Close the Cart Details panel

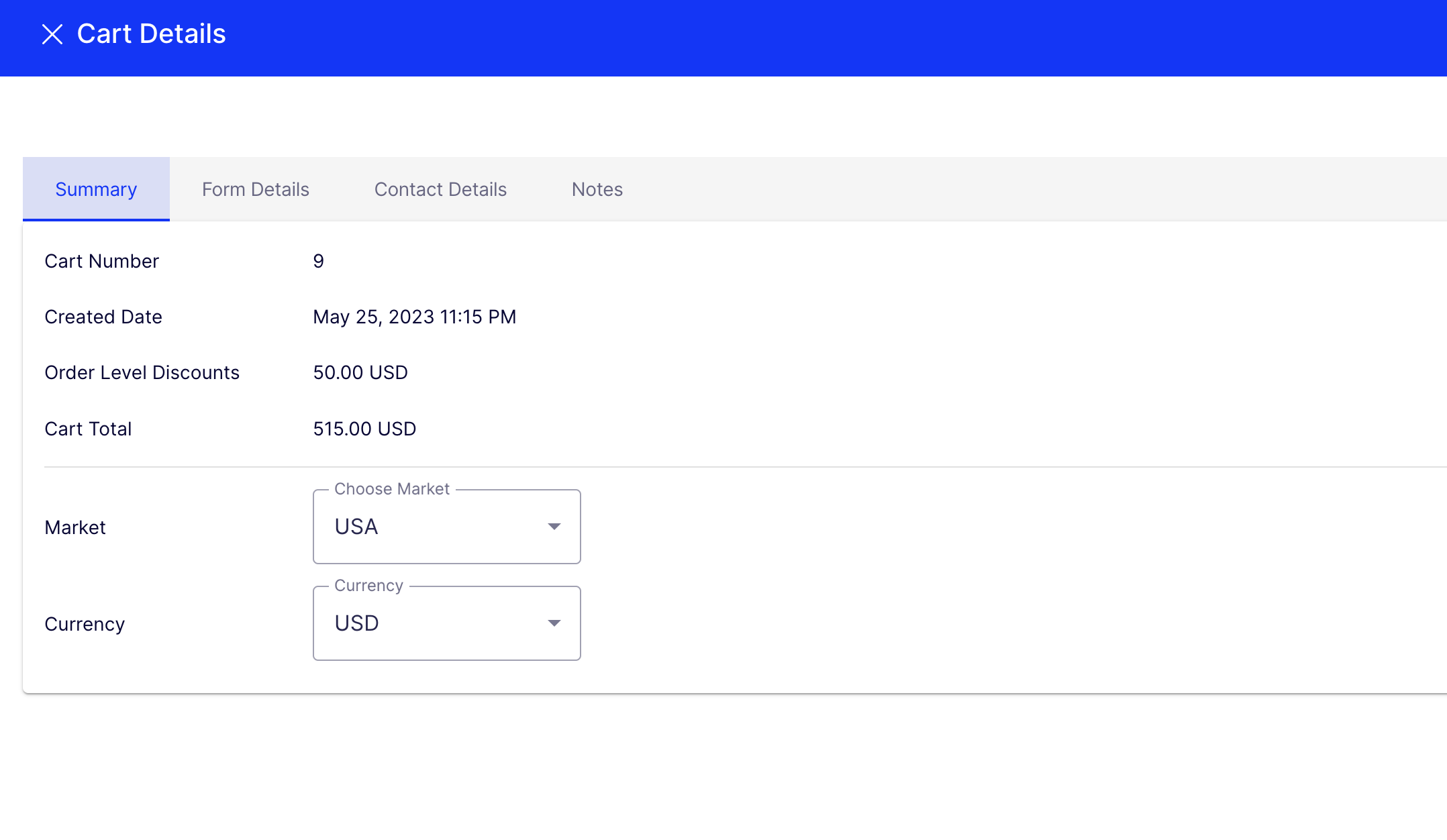[52, 34]
